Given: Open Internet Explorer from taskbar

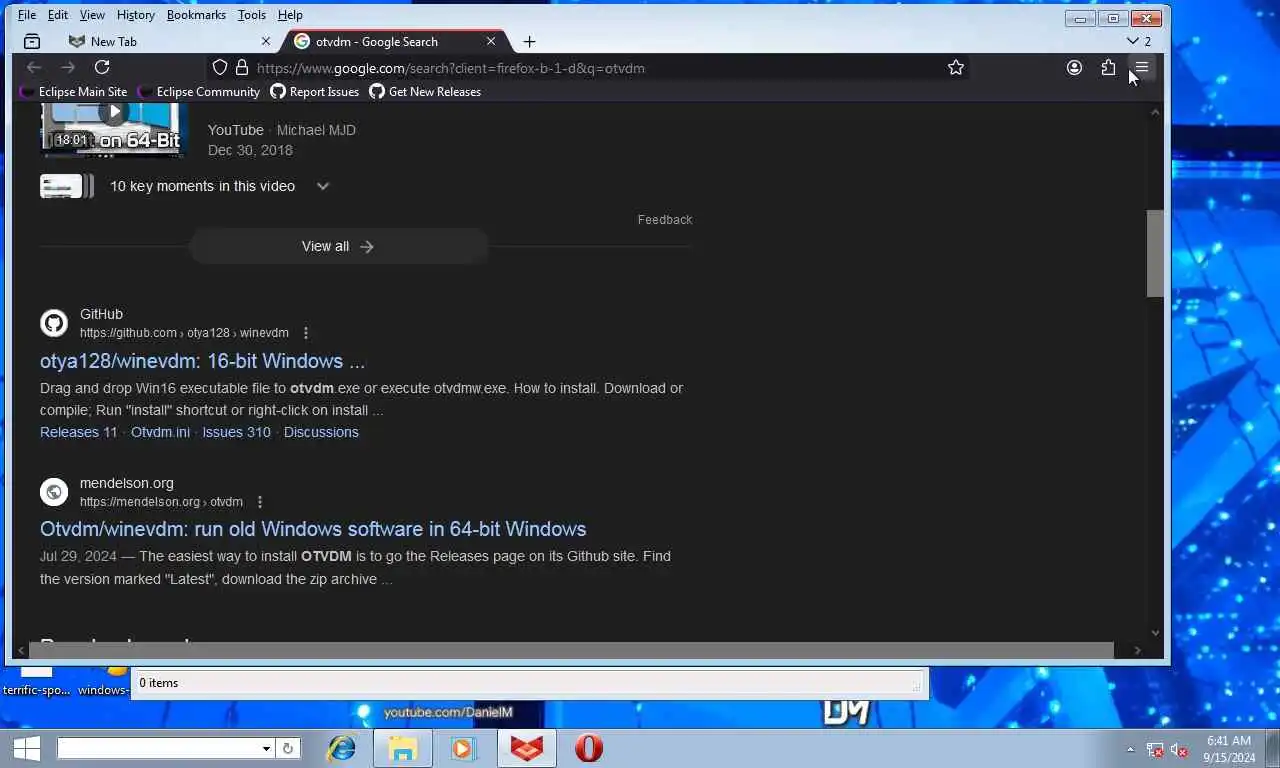Looking at the screenshot, I should (x=342, y=748).
